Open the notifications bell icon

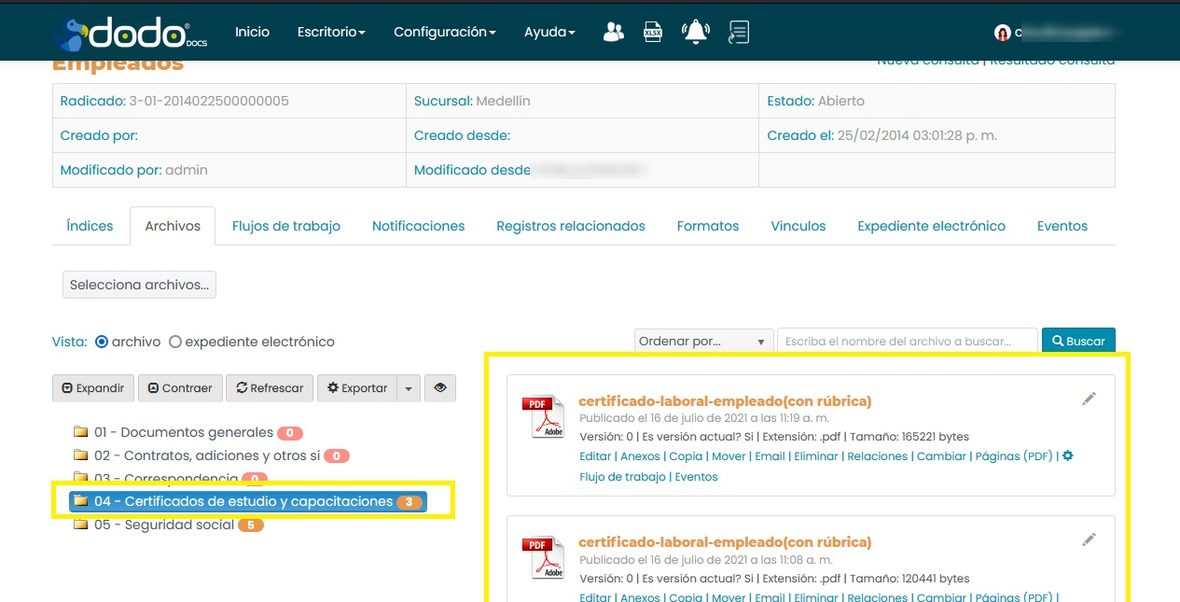tap(695, 32)
